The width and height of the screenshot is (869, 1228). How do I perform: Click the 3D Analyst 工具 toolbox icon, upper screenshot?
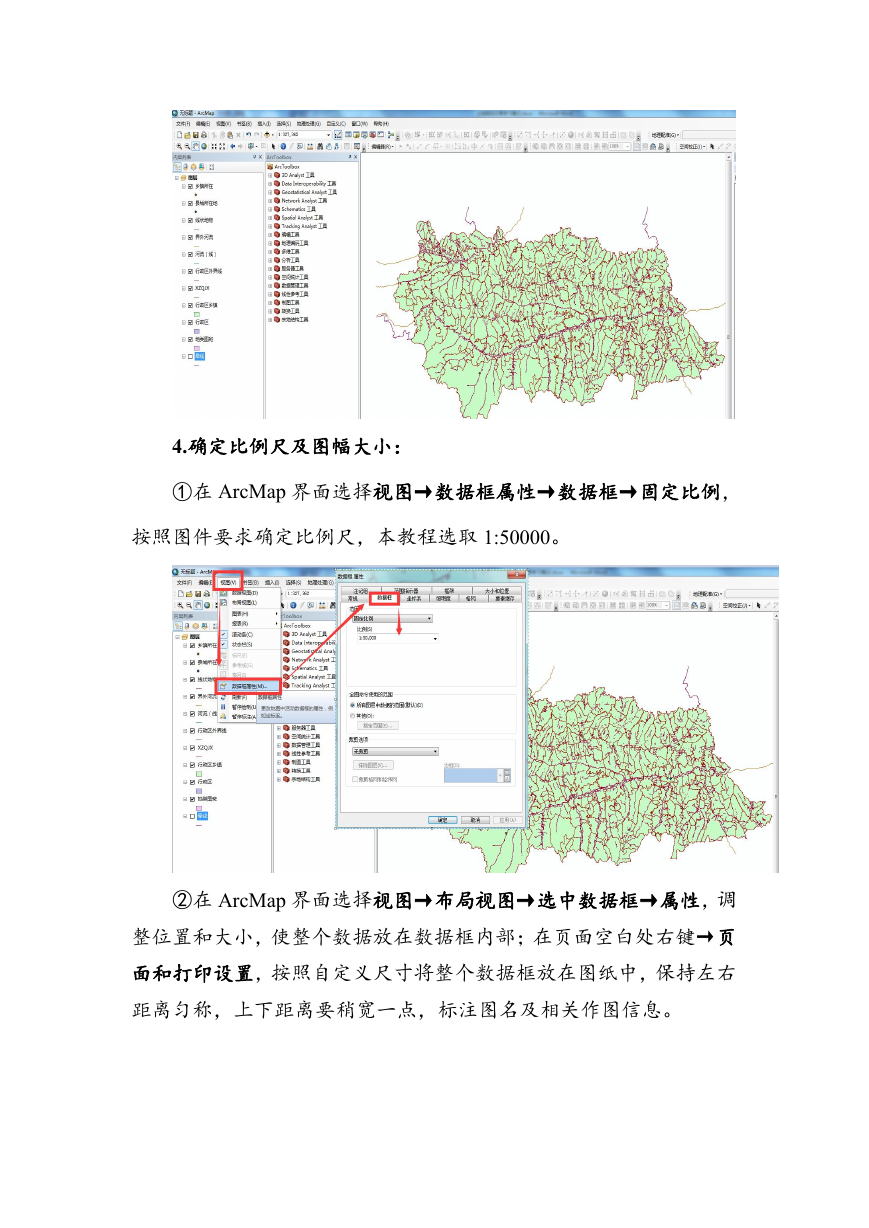[277, 175]
